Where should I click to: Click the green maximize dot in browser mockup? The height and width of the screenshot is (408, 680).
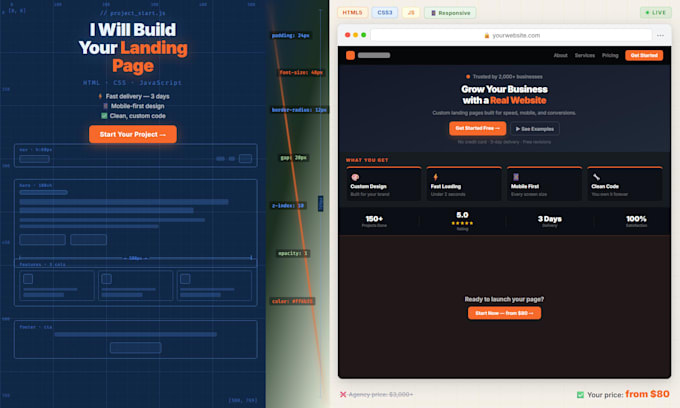364,35
